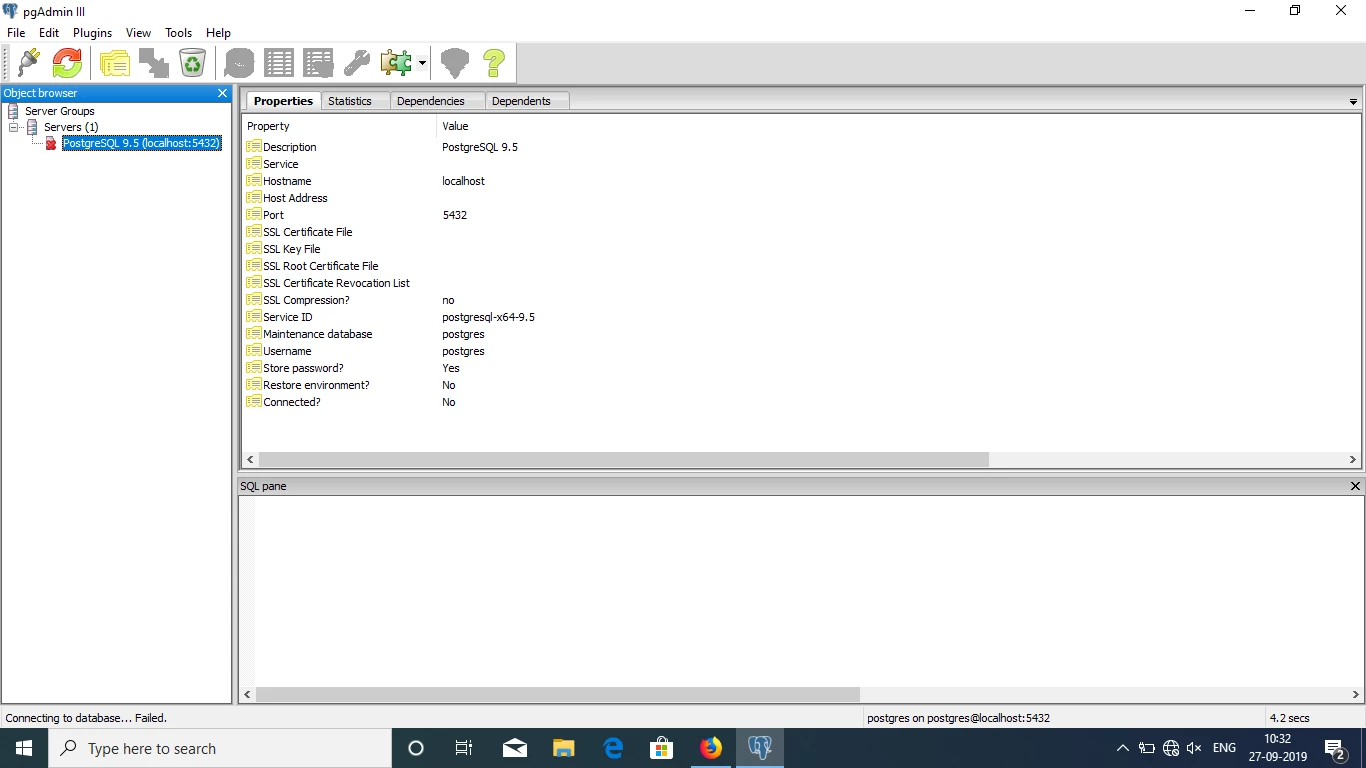Viewport: 1366px width, 768px height.
Task: Click status text Connecting to database... Failed.
Action: click(x=86, y=718)
